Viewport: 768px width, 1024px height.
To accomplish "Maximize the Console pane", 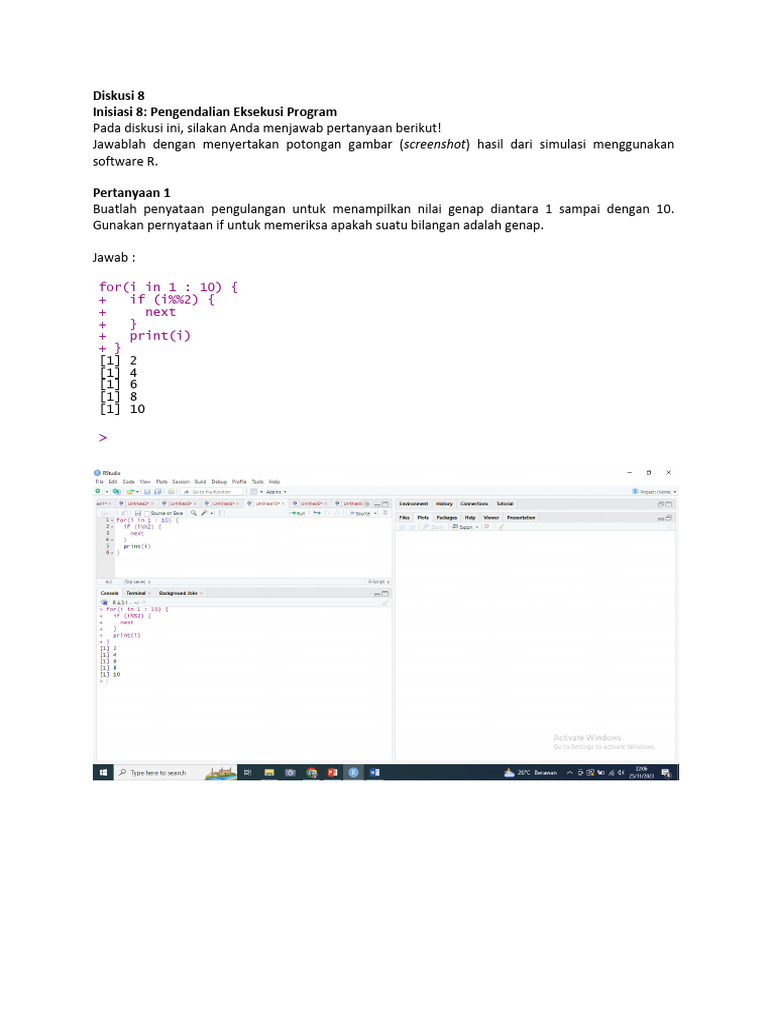I will click(x=385, y=594).
